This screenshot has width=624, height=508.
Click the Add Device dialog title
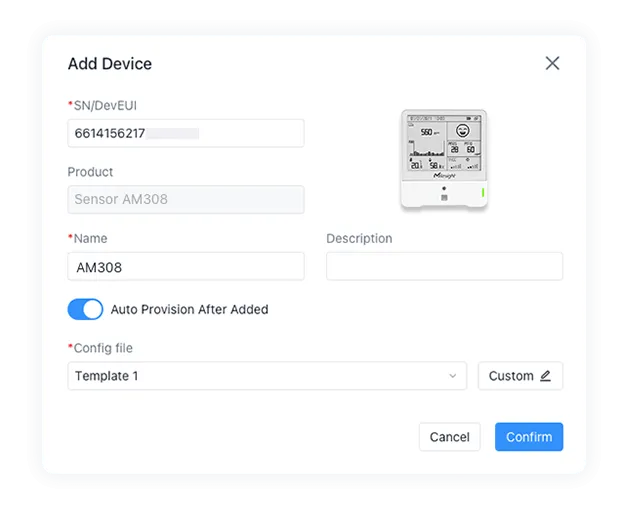click(x=110, y=64)
